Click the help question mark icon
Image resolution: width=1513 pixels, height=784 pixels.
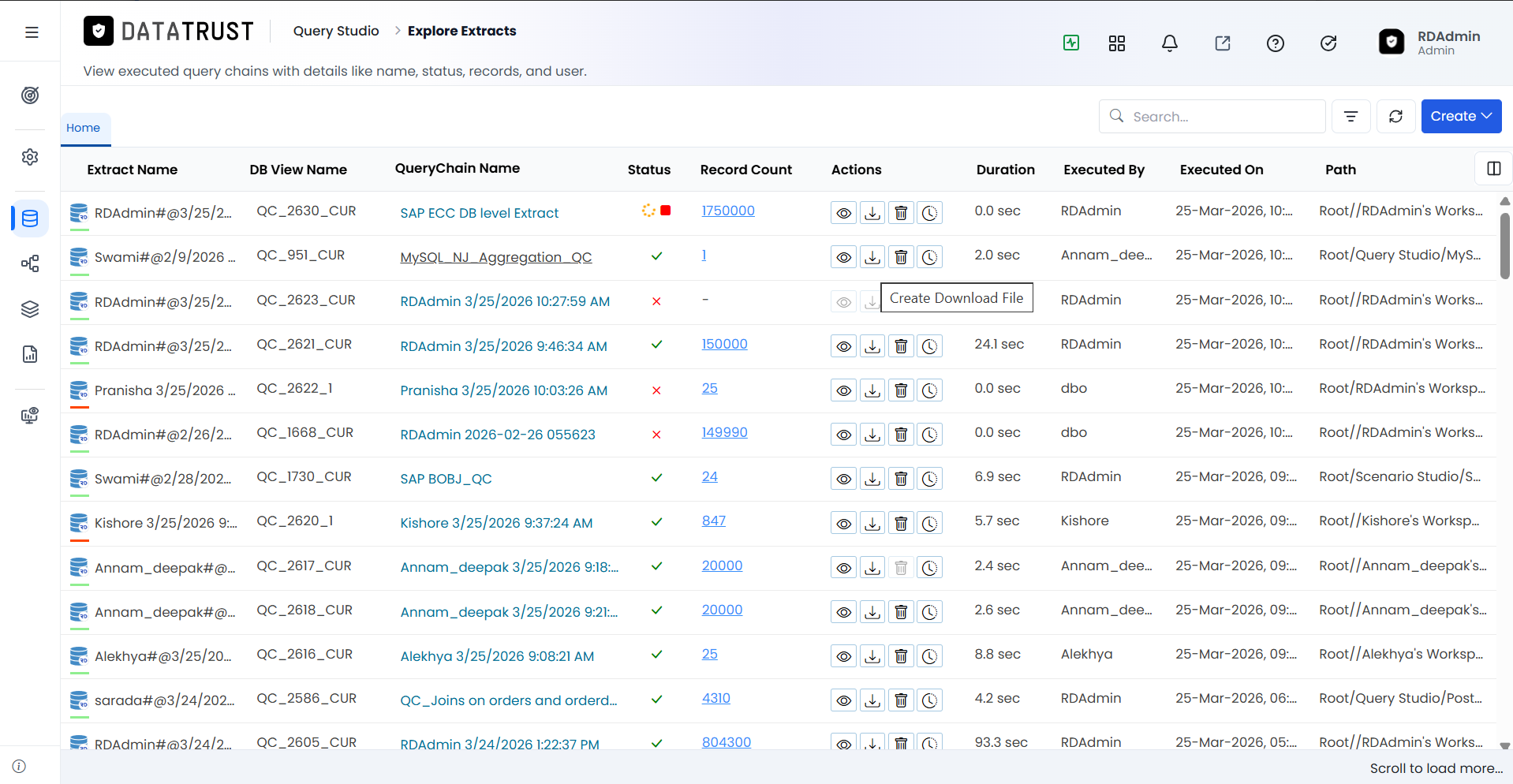[1275, 43]
